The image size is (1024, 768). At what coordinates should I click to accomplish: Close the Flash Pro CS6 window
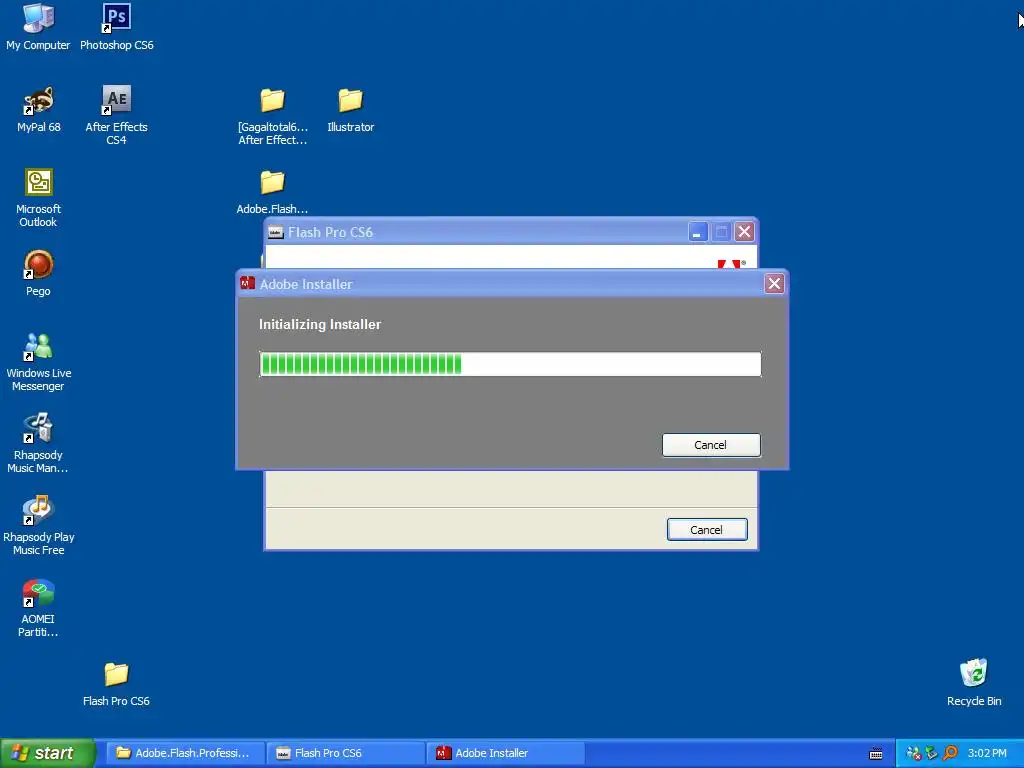744,232
